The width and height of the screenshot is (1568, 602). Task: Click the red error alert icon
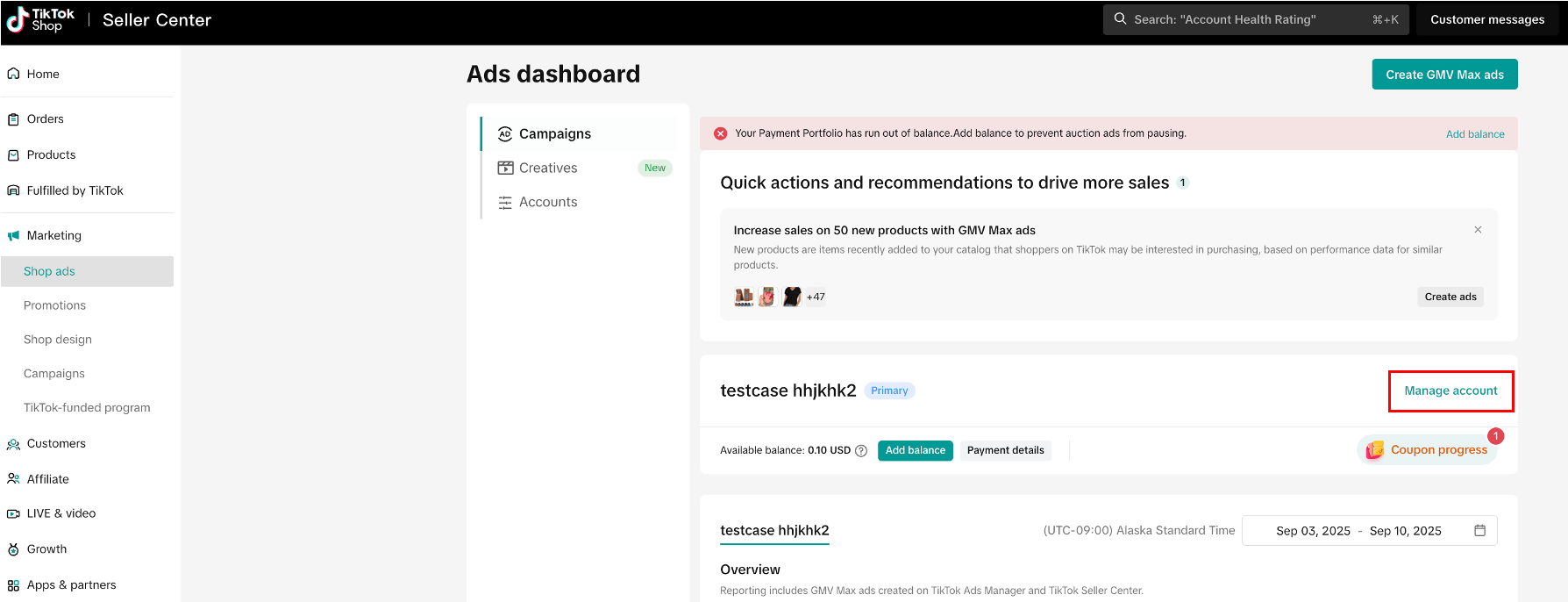pyautogui.click(x=721, y=133)
